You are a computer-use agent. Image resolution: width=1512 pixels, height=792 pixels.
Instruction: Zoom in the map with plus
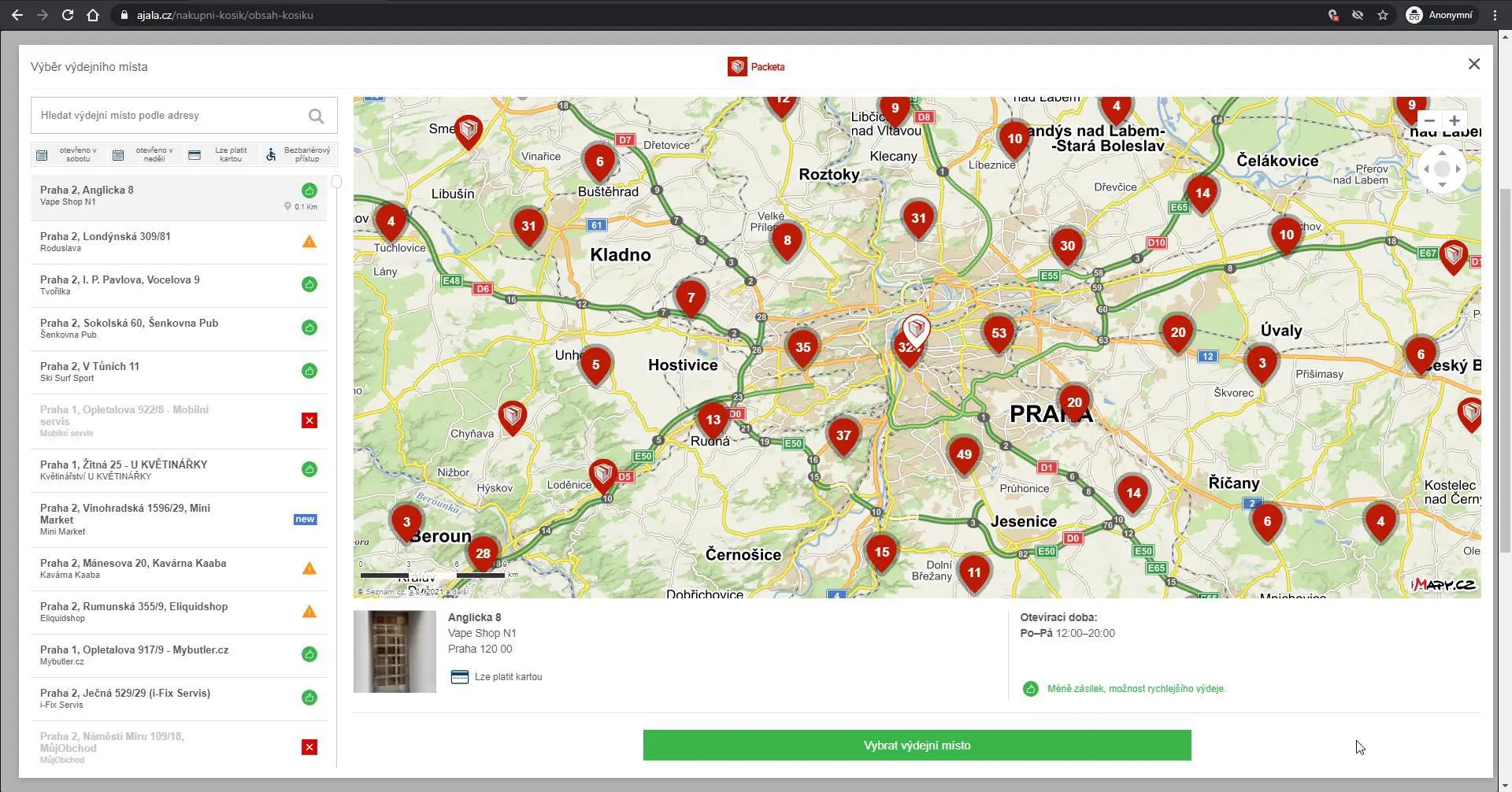[1454, 121]
